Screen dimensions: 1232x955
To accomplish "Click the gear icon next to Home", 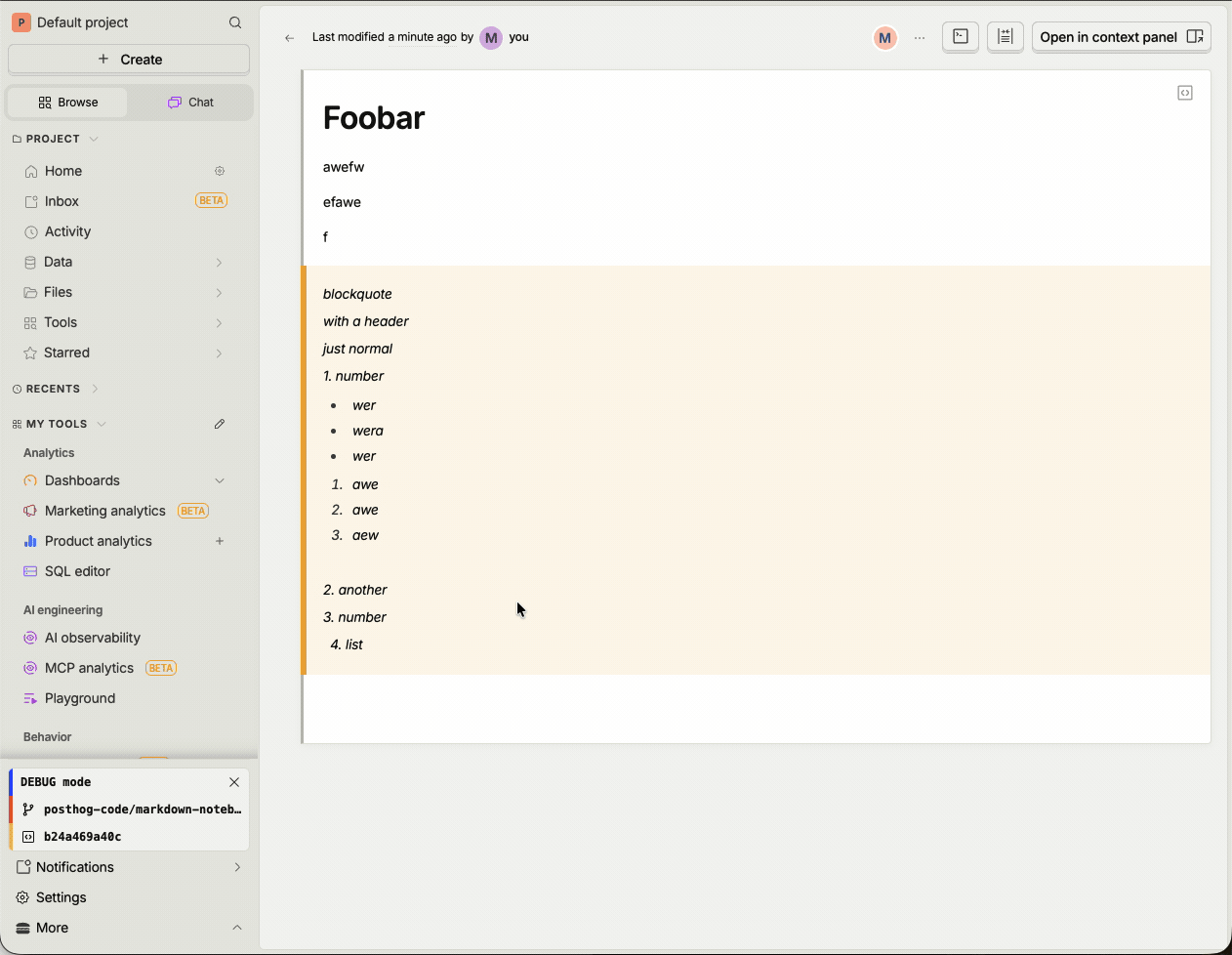I will point(220,171).
